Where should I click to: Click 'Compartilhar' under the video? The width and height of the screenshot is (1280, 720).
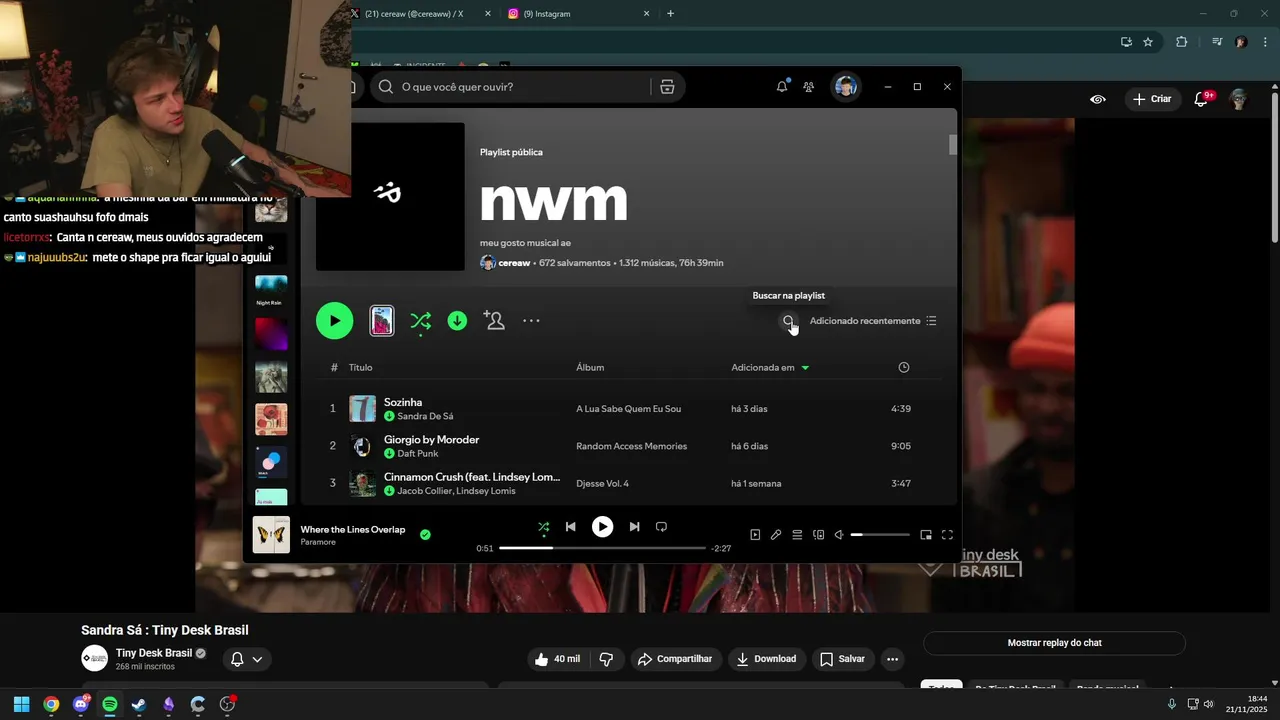675,659
